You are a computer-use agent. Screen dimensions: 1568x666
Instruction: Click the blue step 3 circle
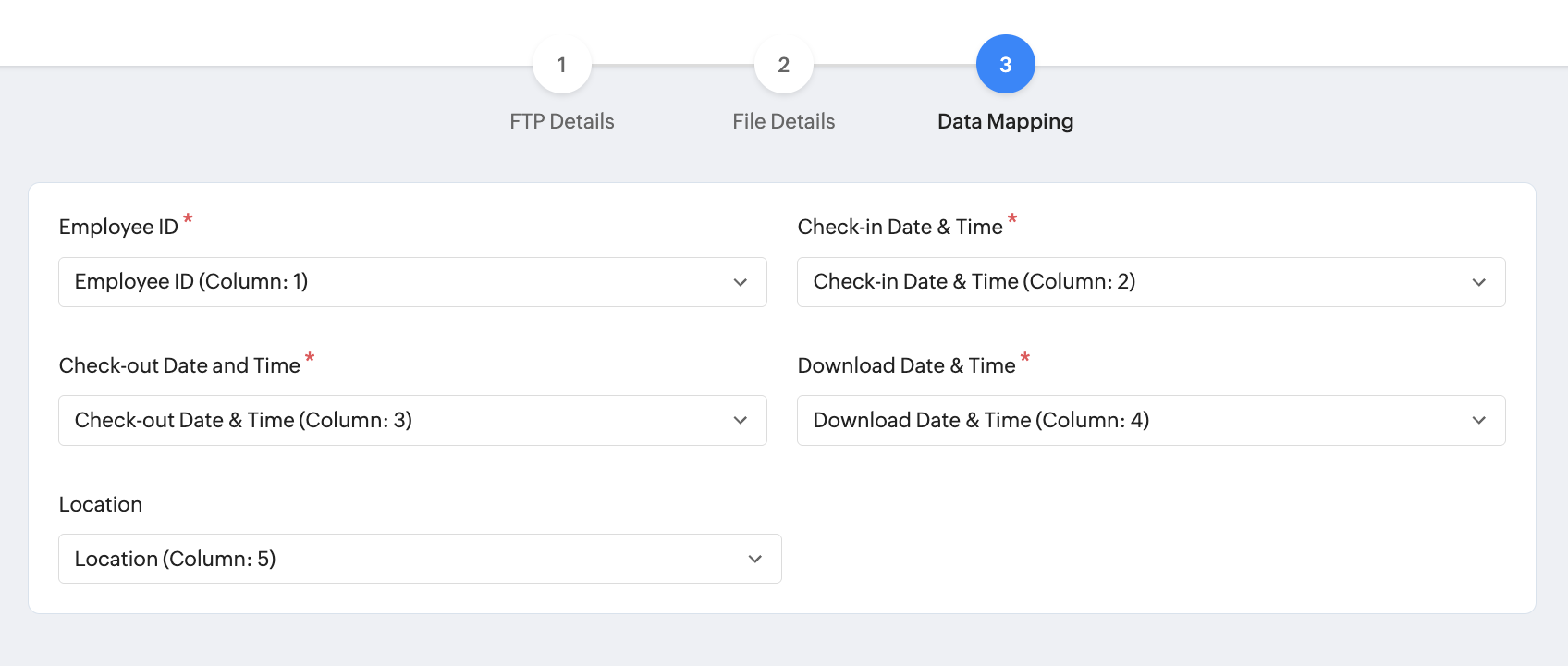[x=1005, y=65]
